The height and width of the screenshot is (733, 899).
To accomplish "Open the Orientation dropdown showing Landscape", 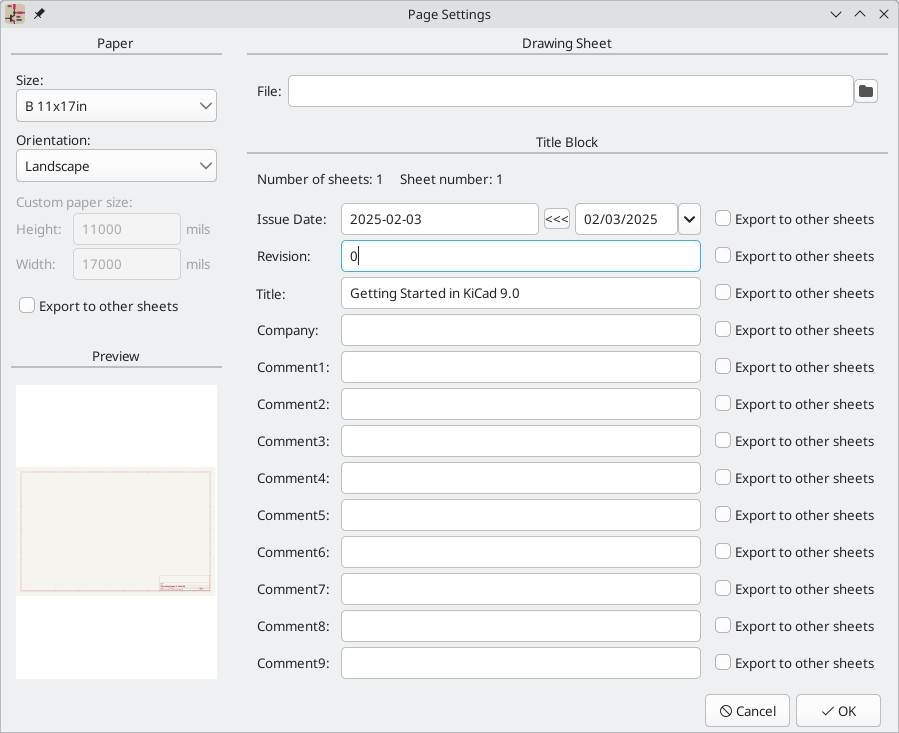I will 116,166.
